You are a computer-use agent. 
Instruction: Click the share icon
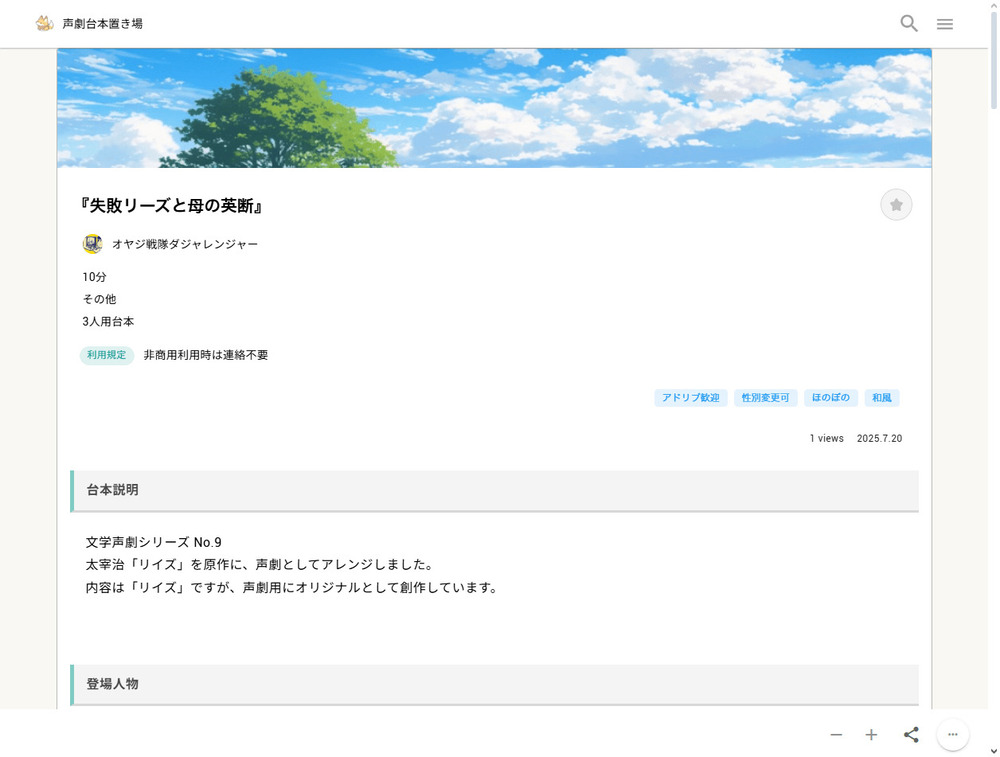(x=911, y=735)
